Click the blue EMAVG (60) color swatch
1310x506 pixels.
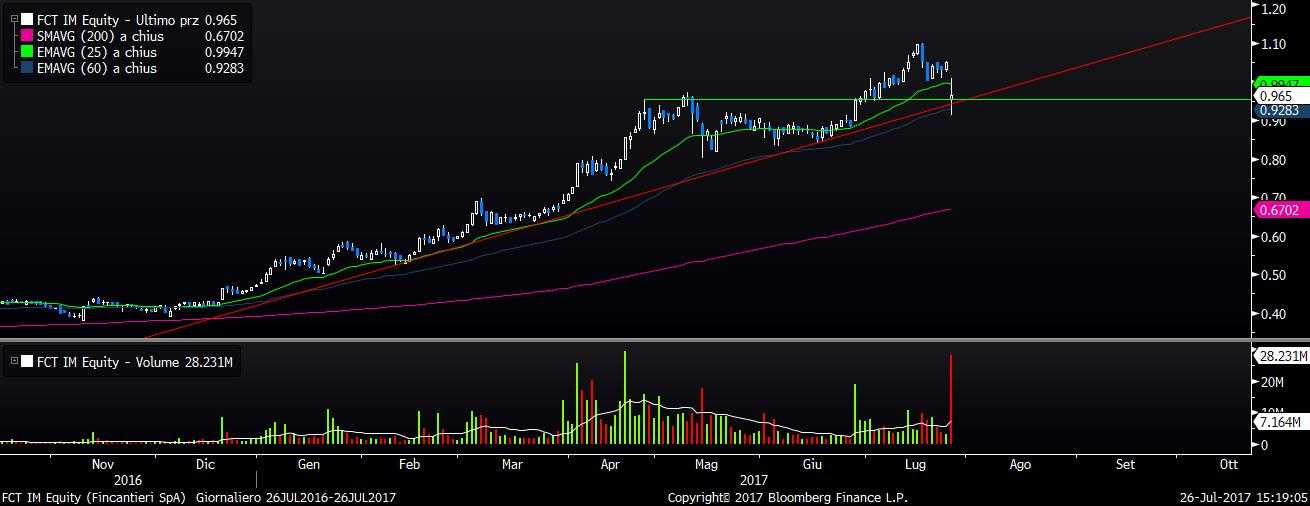click(27, 69)
